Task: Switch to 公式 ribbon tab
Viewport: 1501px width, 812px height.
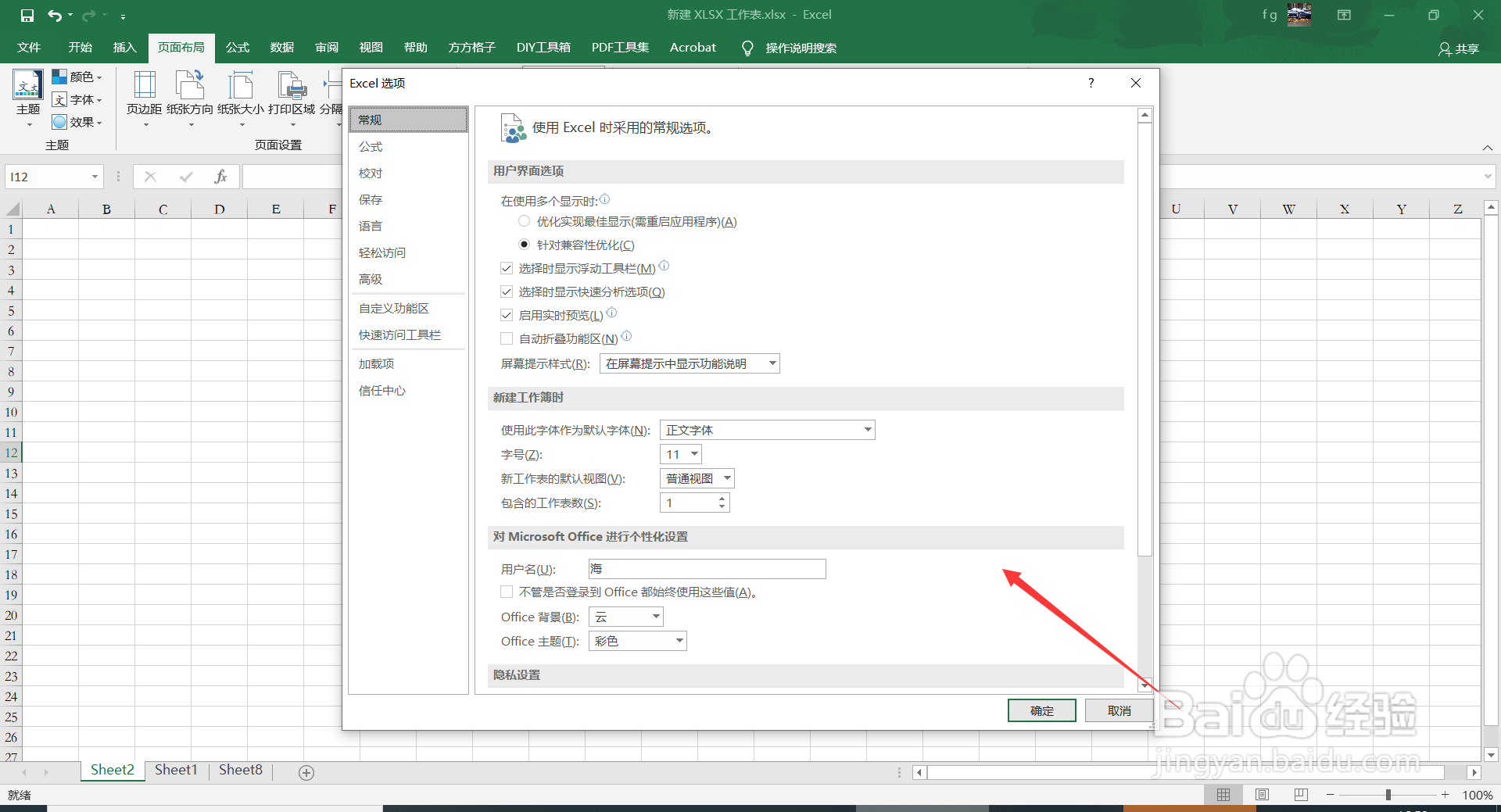Action: click(x=238, y=48)
